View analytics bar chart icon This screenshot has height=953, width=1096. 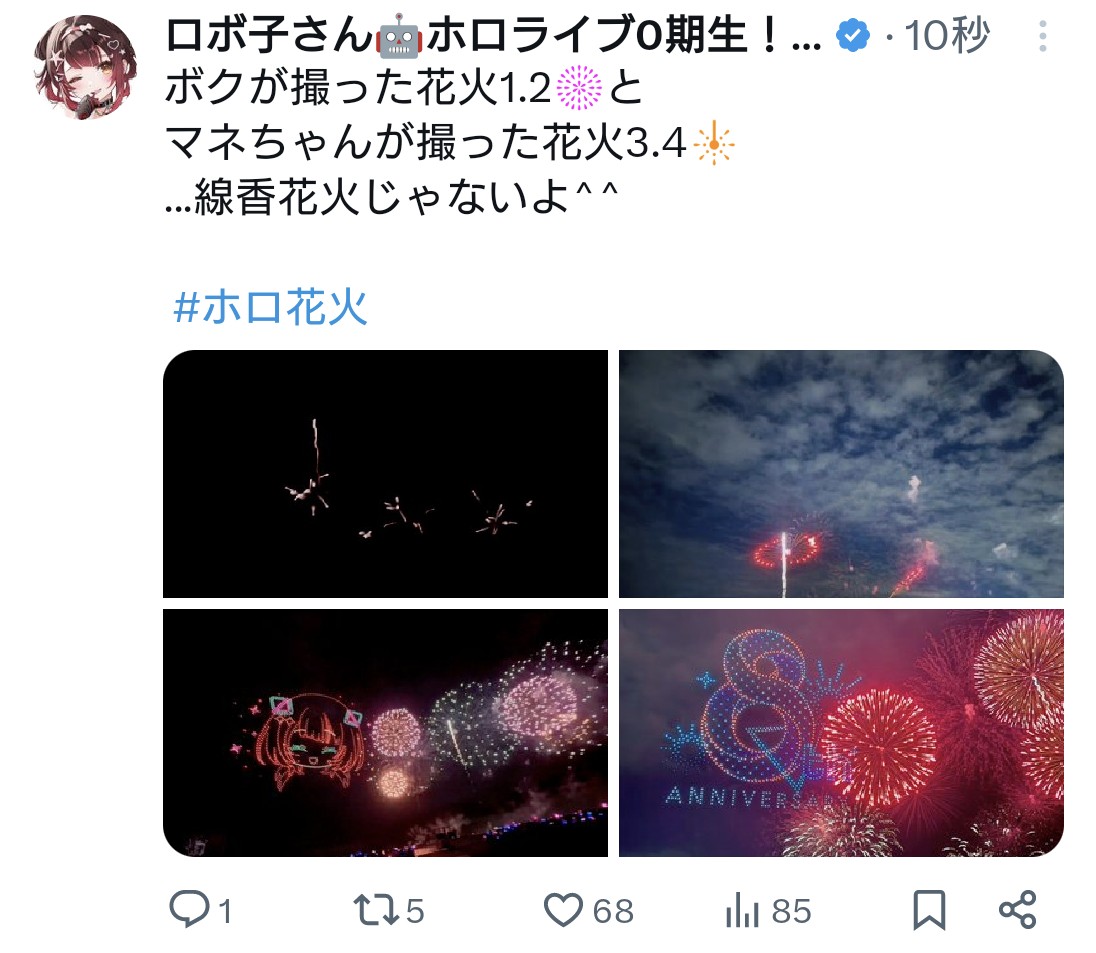click(x=742, y=911)
